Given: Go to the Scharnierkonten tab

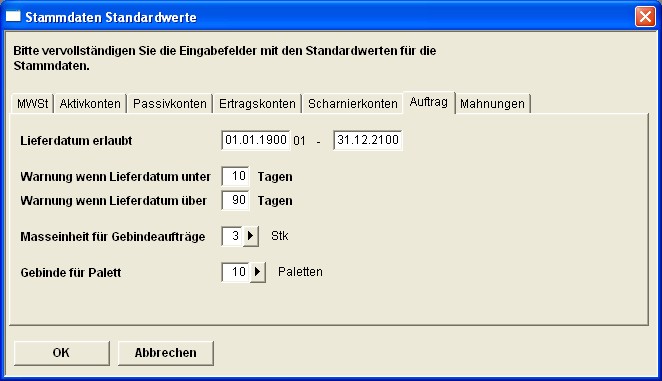Looking at the screenshot, I should point(353,103).
